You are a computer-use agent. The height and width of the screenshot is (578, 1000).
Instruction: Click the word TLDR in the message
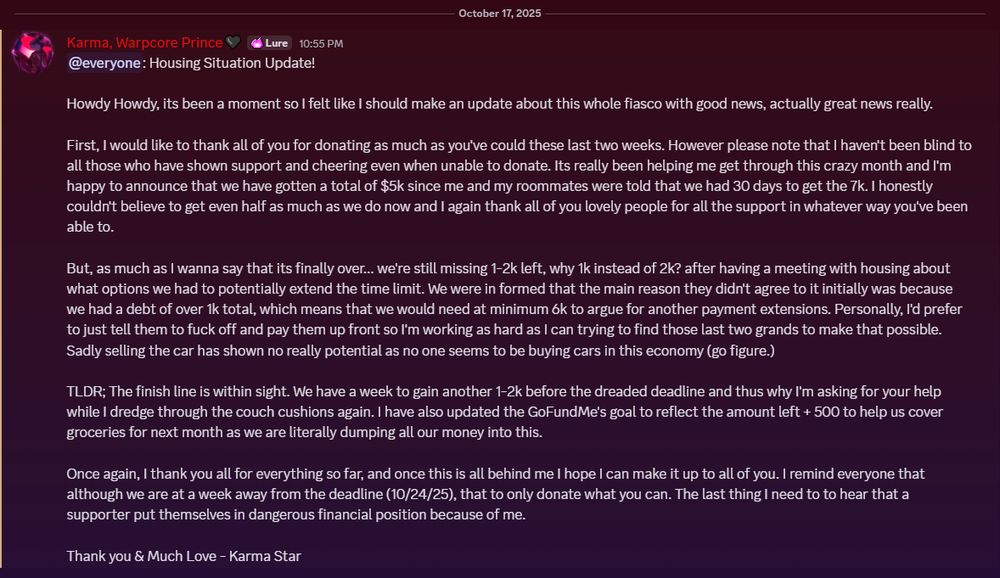point(82,391)
